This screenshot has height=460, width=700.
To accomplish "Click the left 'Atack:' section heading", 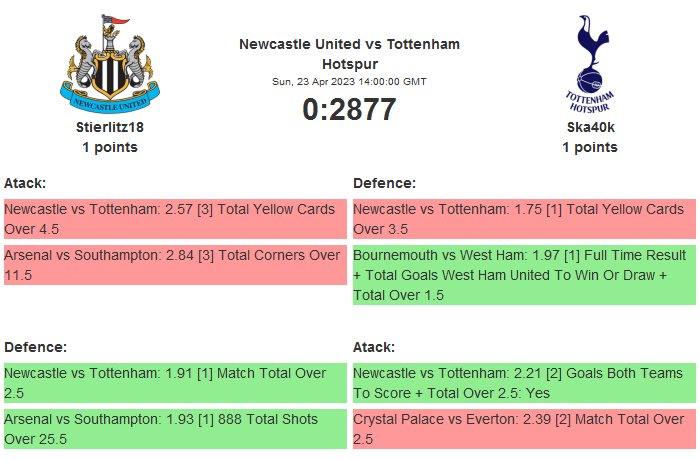I will pyautogui.click(x=25, y=183).
